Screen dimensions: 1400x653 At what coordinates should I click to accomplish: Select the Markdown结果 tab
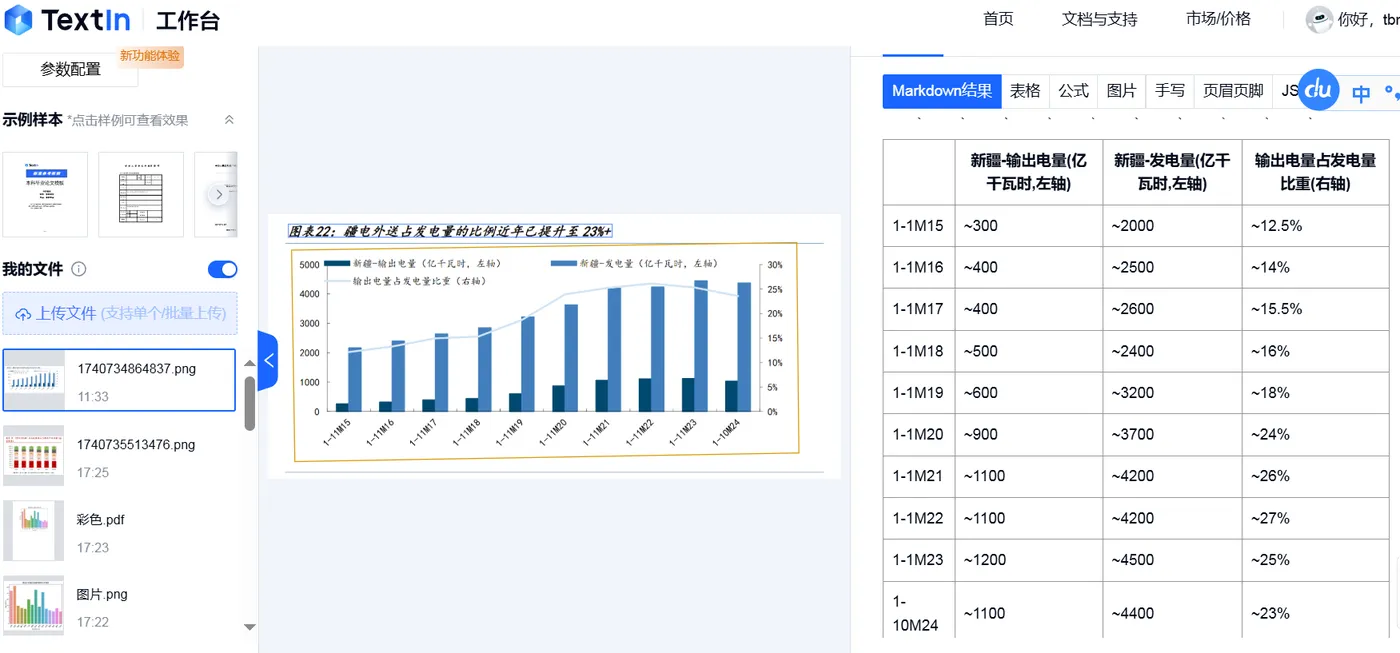tap(942, 91)
